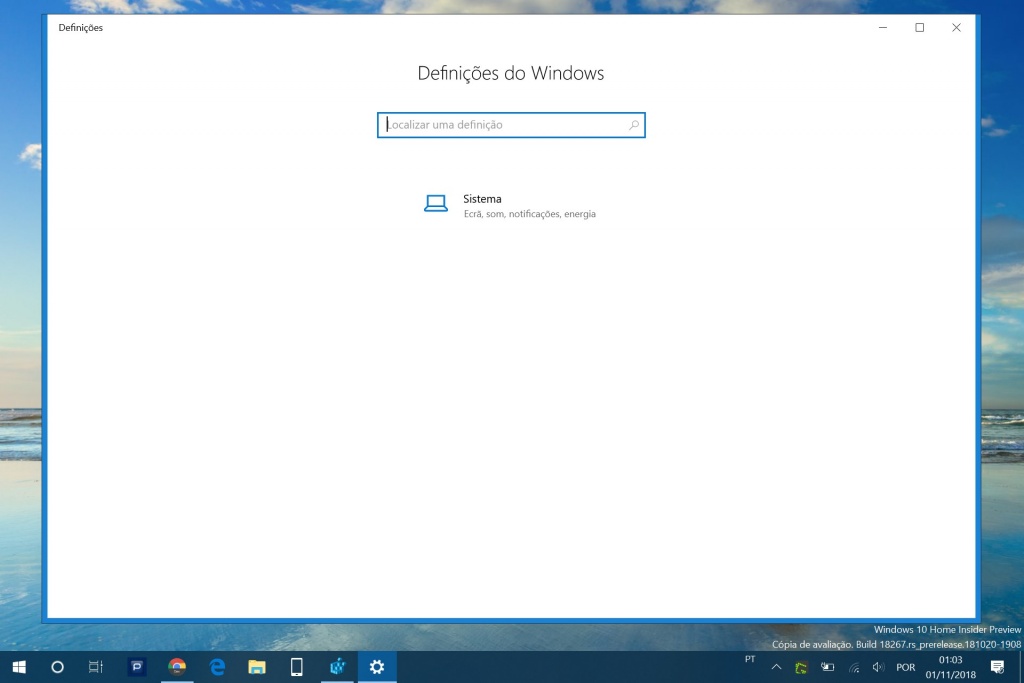The height and width of the screenshot is (683, 1024).
Task: Open the Mixed Reality Portal taskbar icon
Action: click(x=336, y=667)
